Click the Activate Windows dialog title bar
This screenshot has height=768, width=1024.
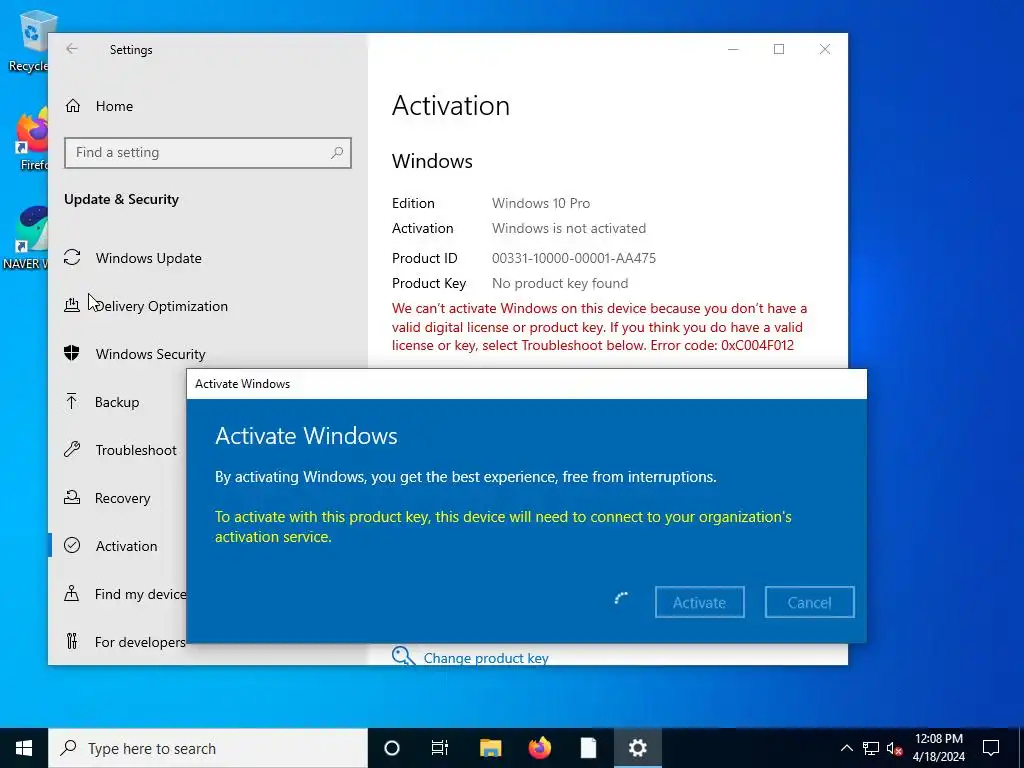pos(526,383)
